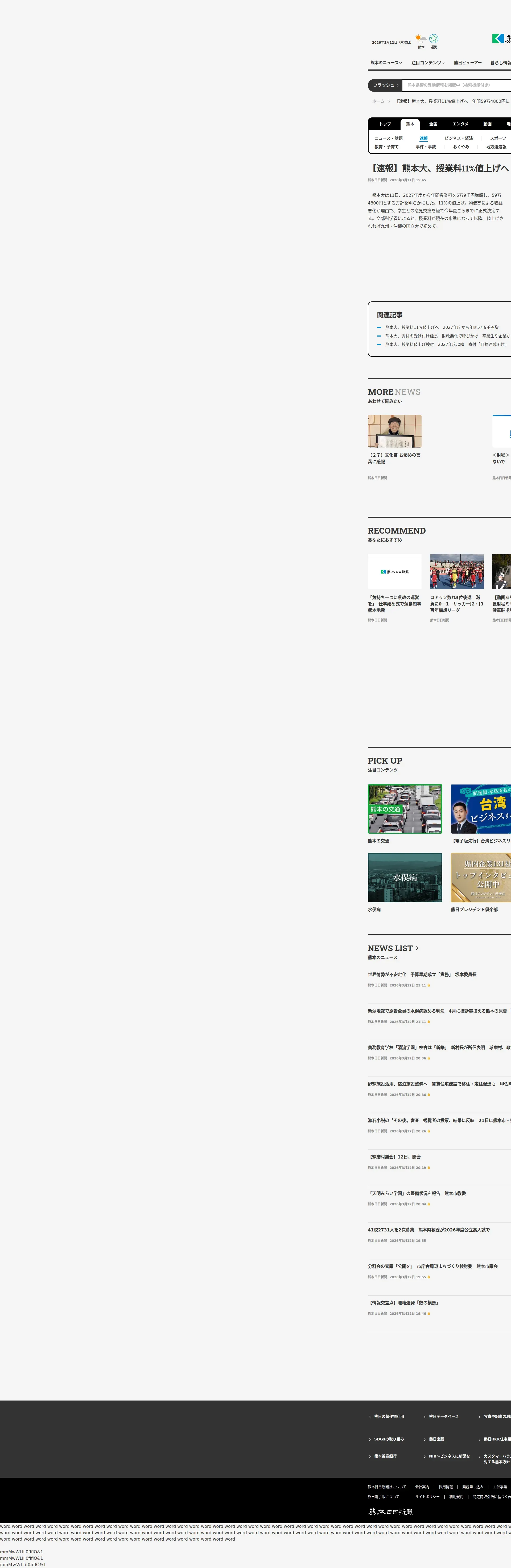Click the 熊本日日新聞 logo in the footer
The width and height of the screenshot is (511, 1568).
point(390,1511)
